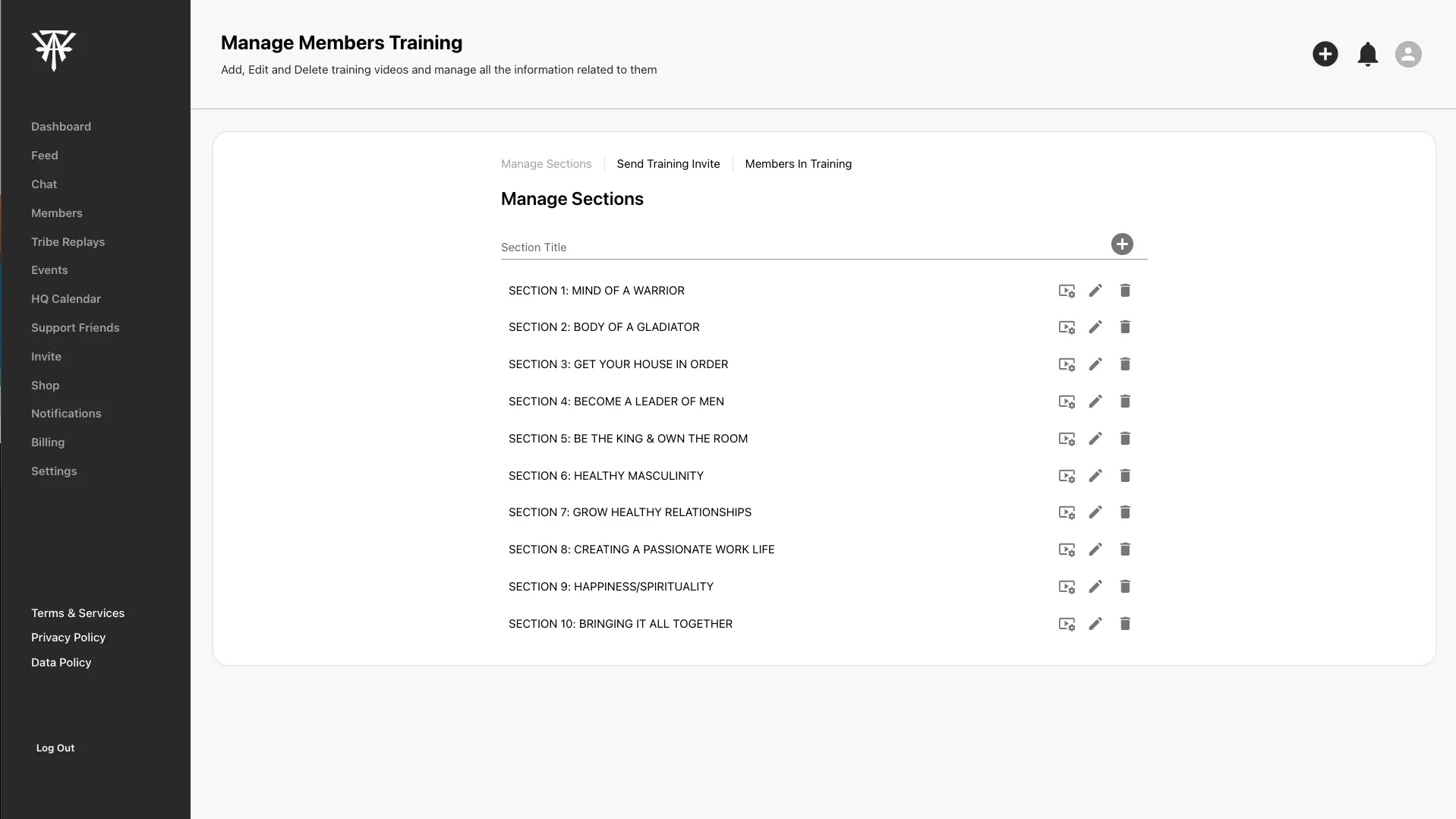Screen dimensions: 1456x819
Task: Switch to Manage Sections tab
Action: 546,164
